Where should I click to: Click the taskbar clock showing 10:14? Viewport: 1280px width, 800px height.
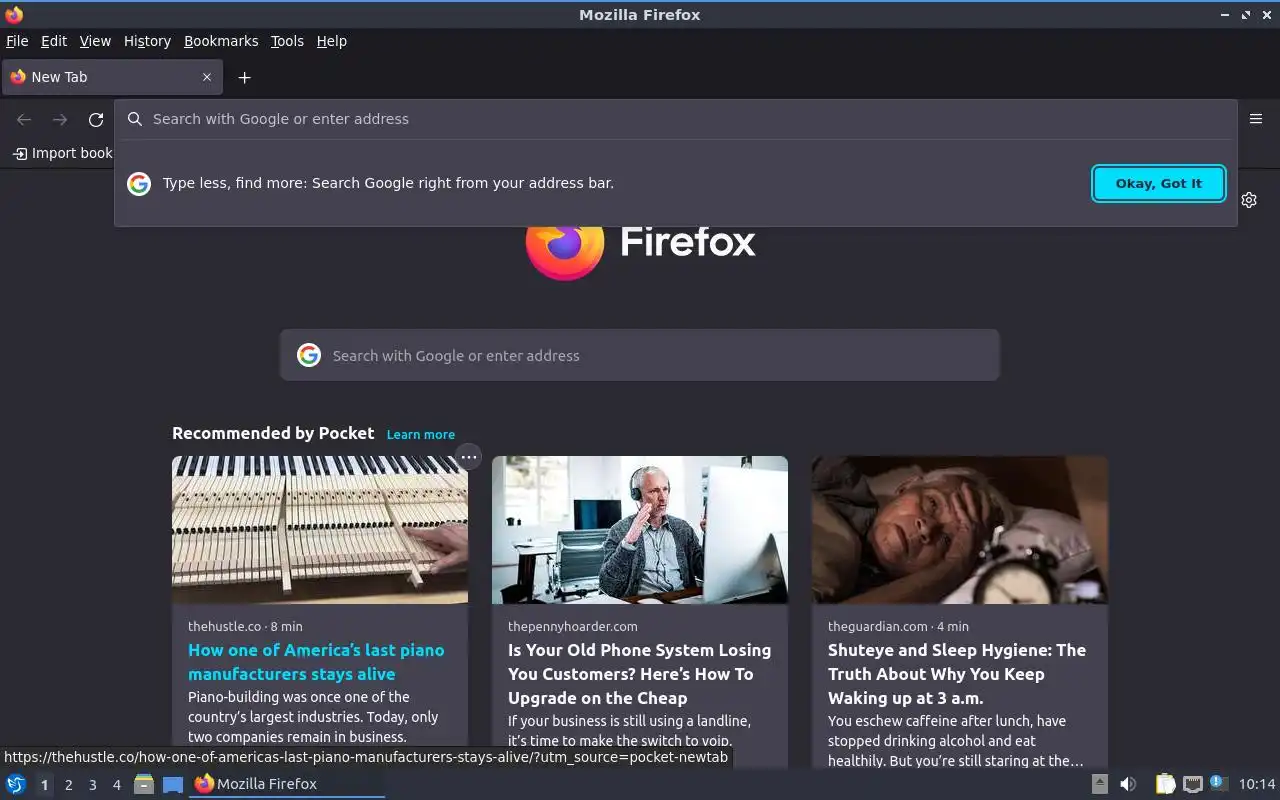click(x=1257, y=784)
